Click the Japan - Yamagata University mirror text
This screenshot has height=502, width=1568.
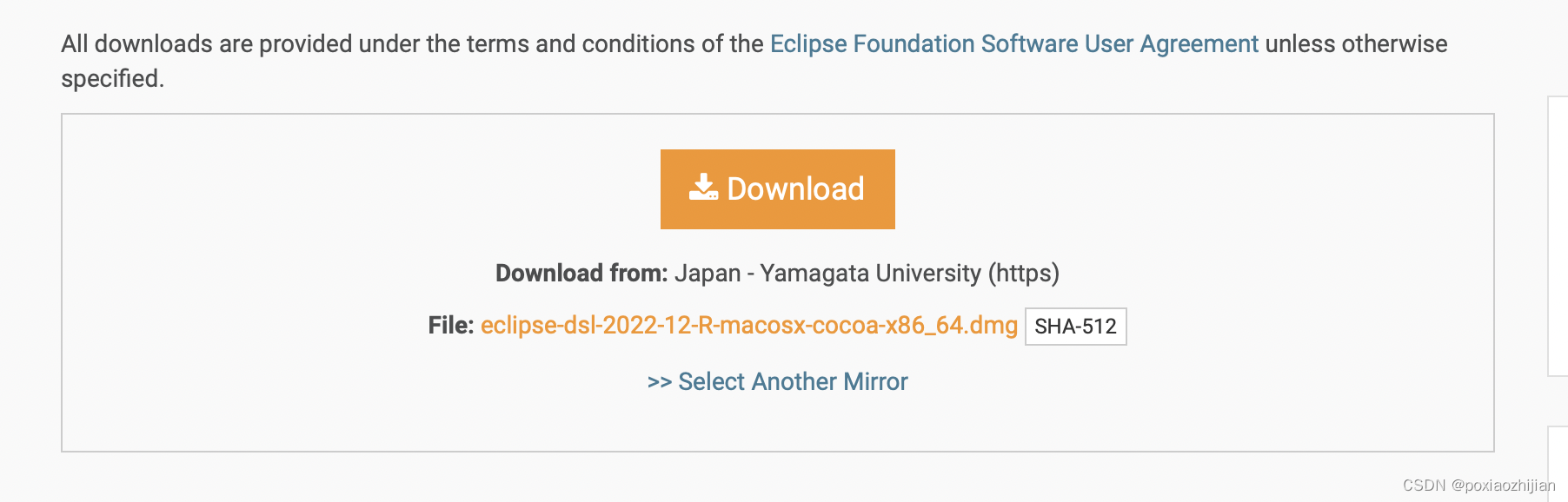(x=869, y=273)
